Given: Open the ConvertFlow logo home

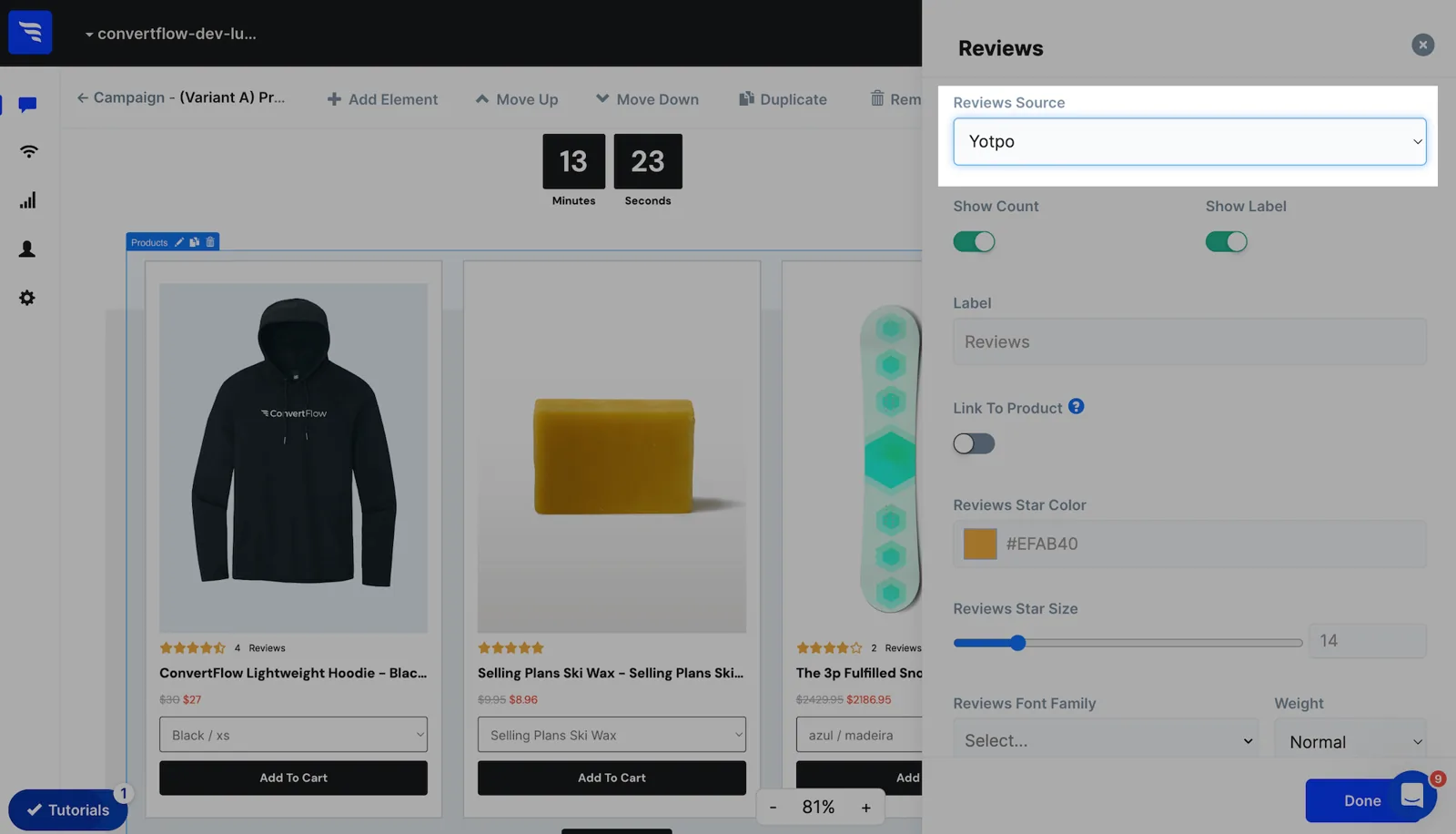Looking at the screenshot, I should coord(30,33).
